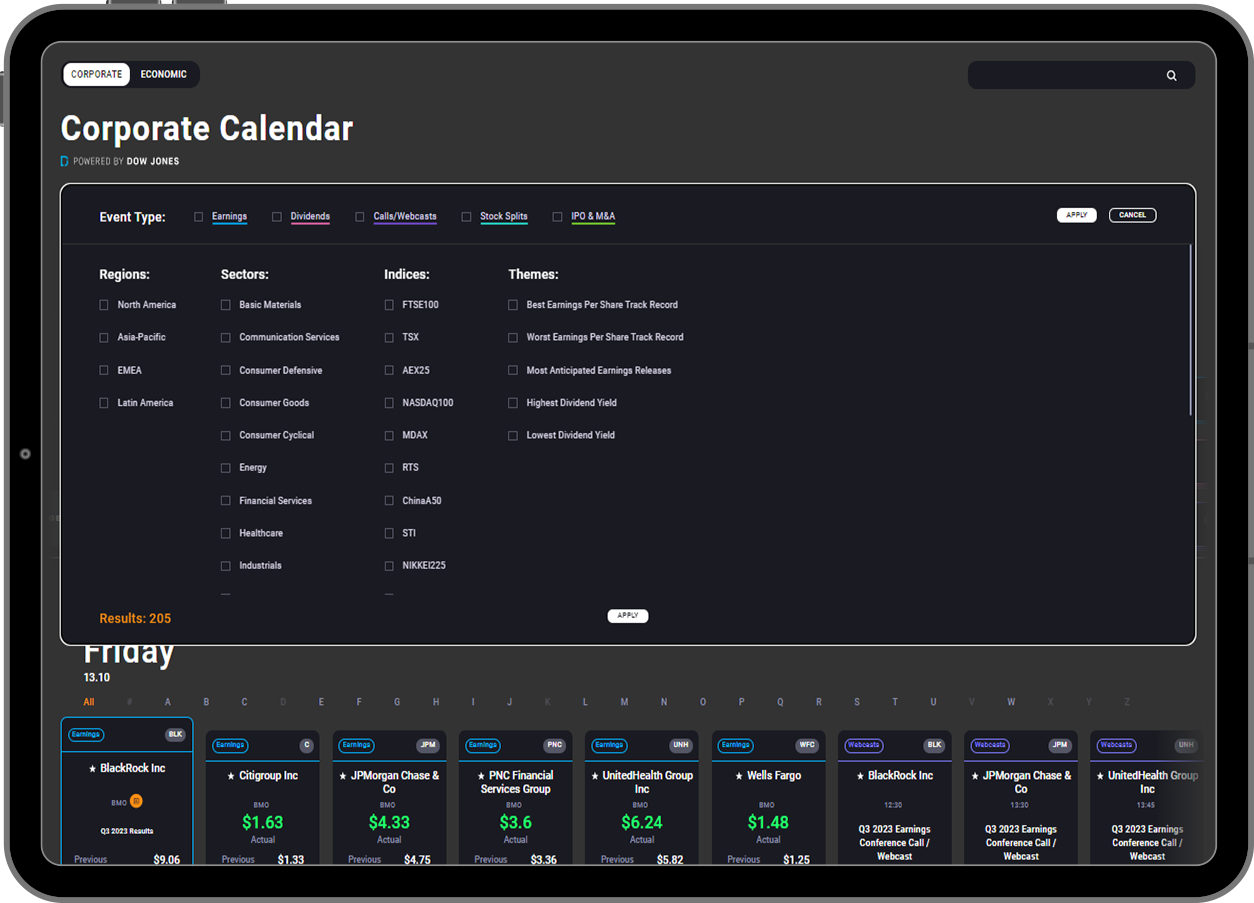1254x903 pixels.
Task: Check Worst Earnings Per Share Track Record
Action: (x=513, y=338)
